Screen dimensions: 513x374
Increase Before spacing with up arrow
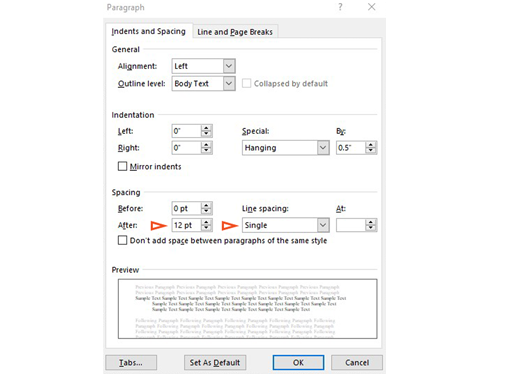pos(206,205)
